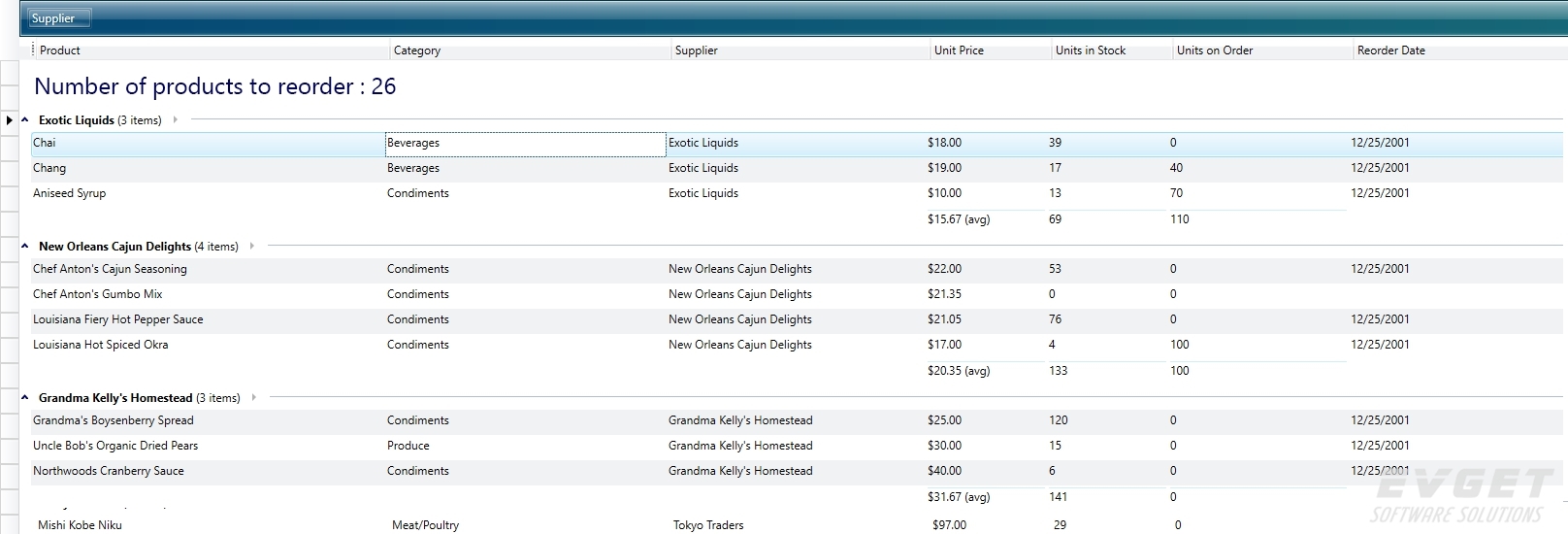Click the header column chooser grip

tap(32, 50)
